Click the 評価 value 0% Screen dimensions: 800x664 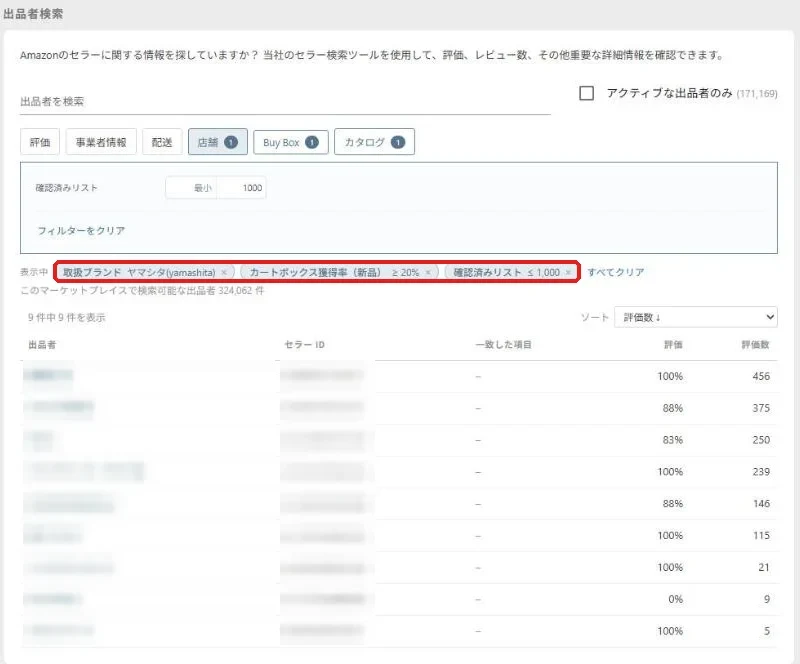(675, 599)
